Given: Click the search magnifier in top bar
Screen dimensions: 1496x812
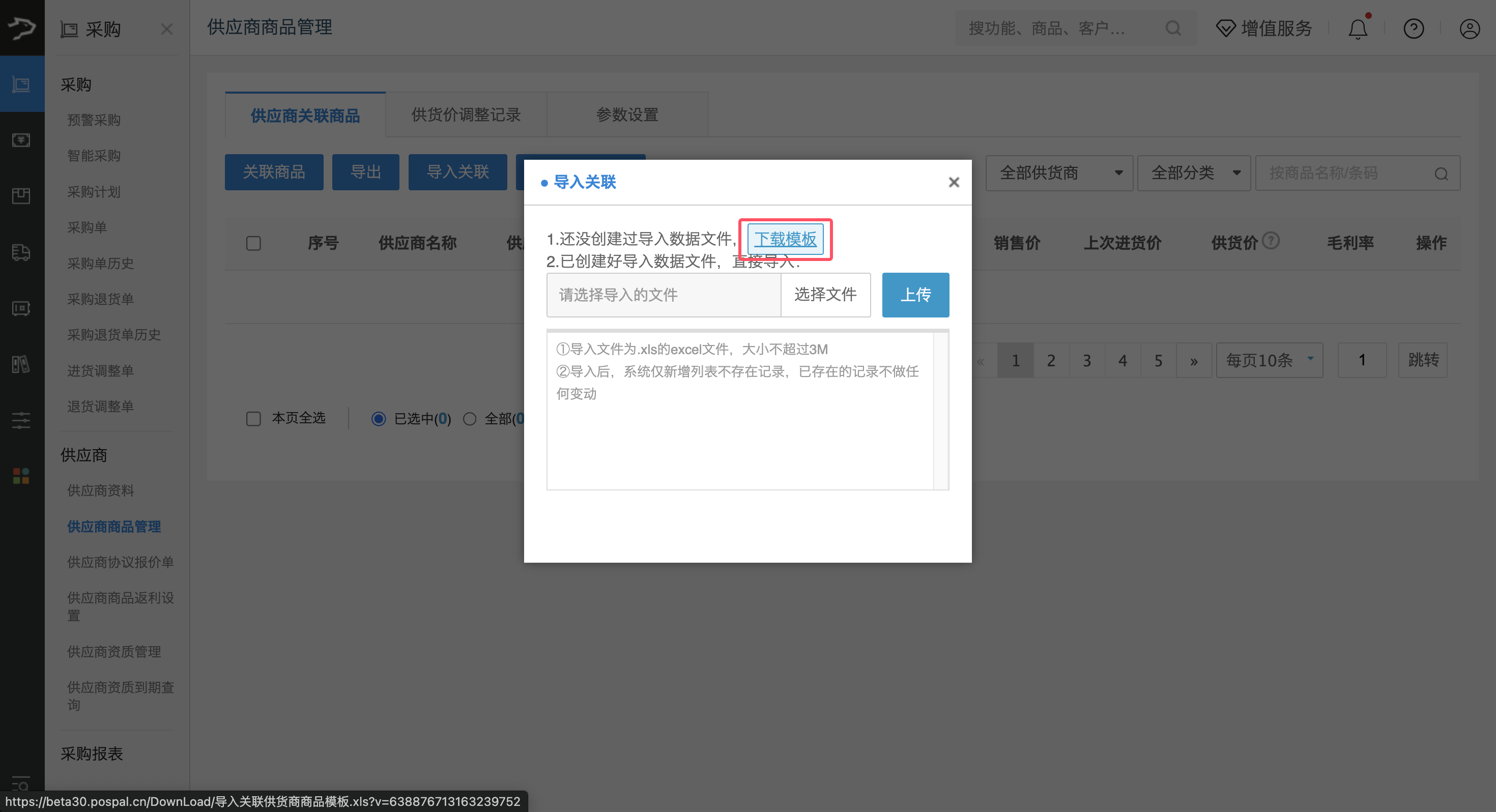Looking at the screenshot, I should (x=1173, y=28).
